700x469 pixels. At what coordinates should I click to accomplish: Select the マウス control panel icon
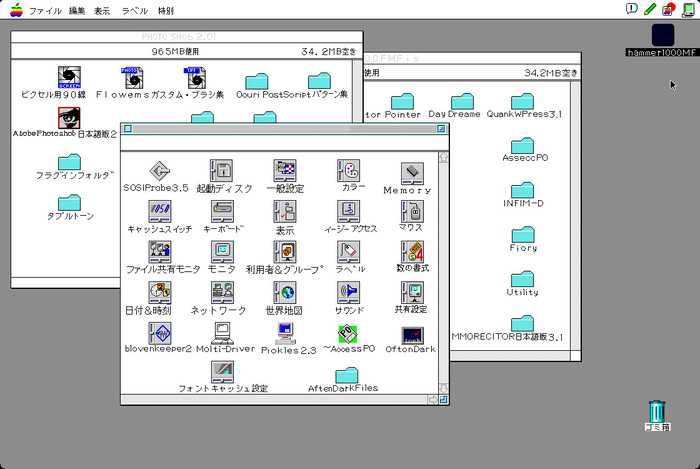pos(410,211)
